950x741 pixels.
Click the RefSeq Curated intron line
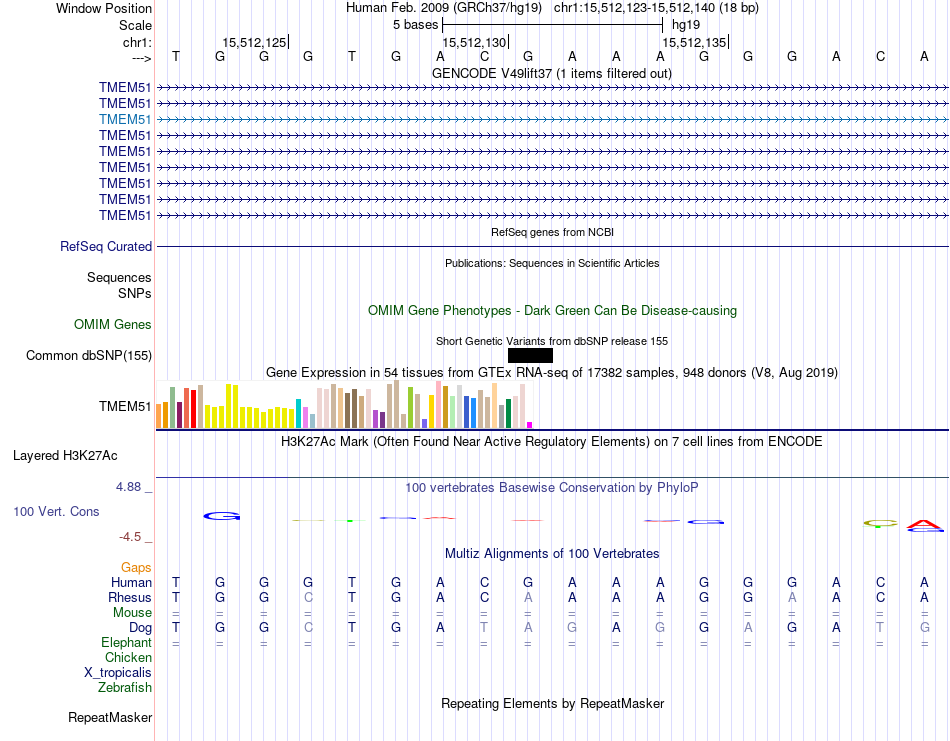point(553,247)
